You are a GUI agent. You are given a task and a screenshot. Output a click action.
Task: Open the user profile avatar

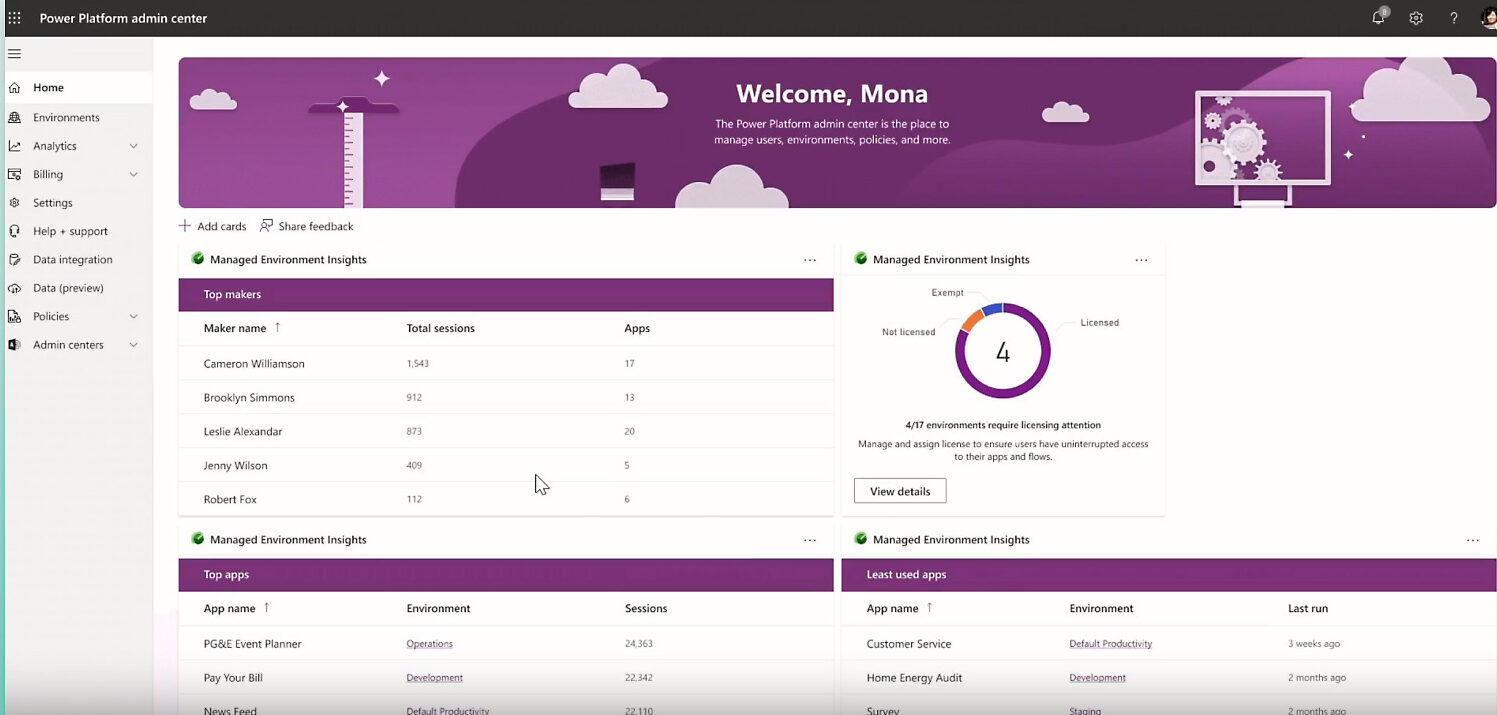1488,18
